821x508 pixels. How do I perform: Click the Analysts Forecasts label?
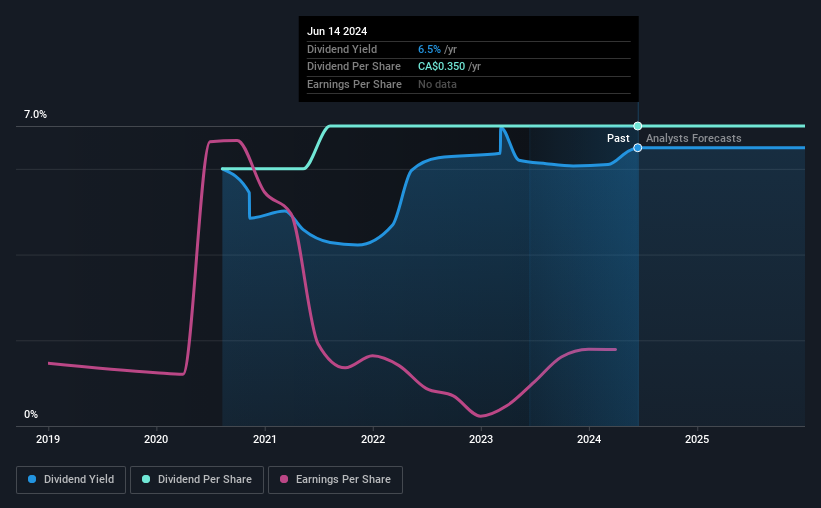point(693,138)
